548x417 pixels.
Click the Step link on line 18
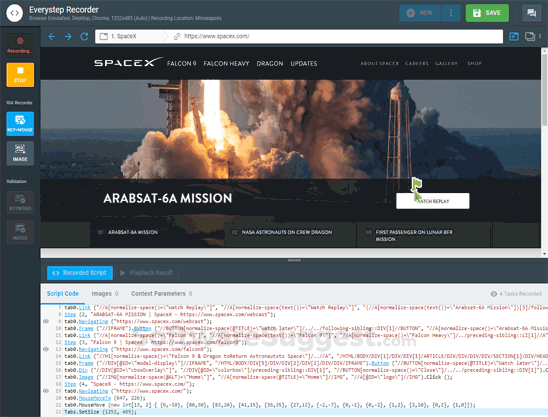[70, 384]
